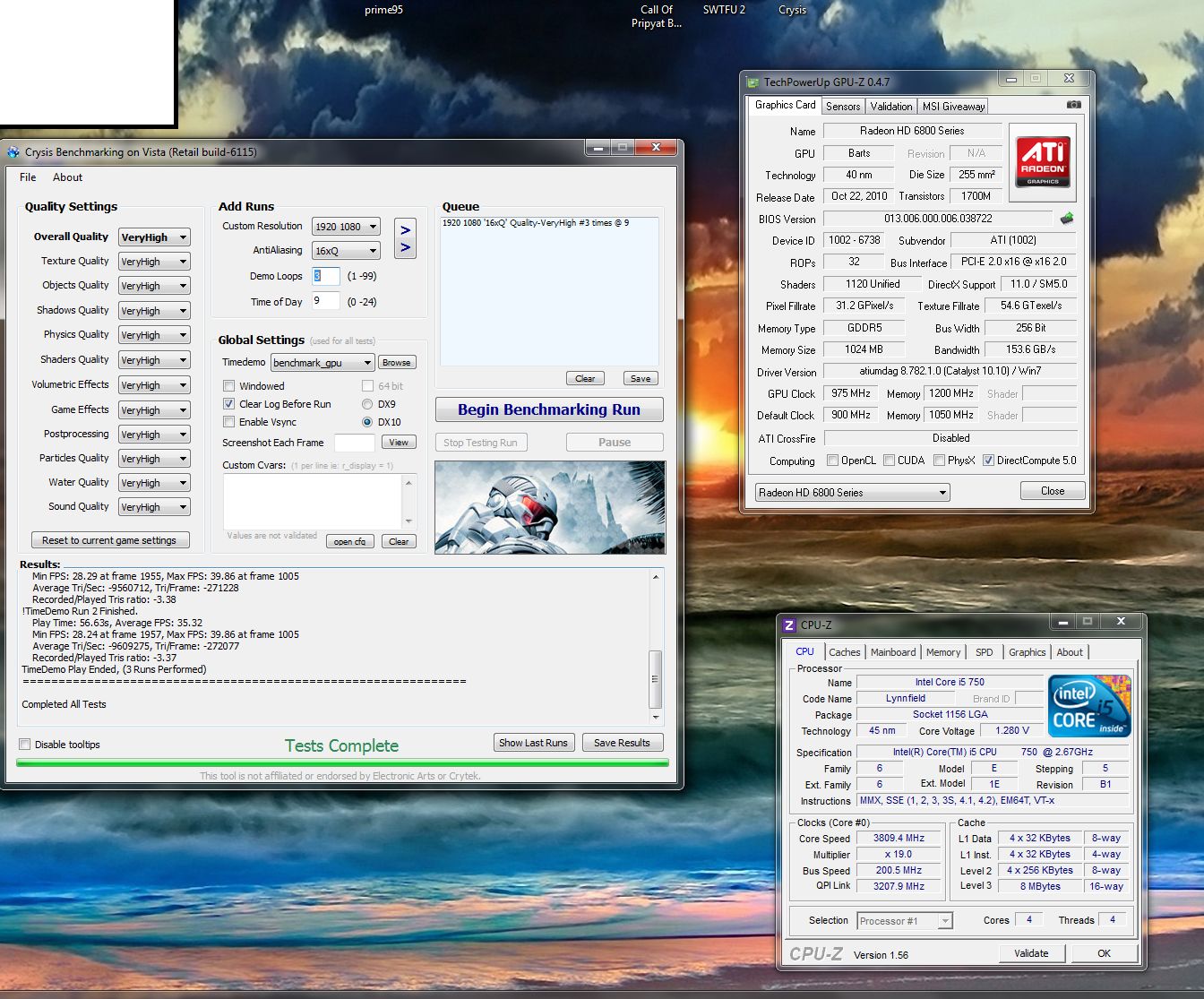Image resolution: width=1204 pixels, height=999 pixels.
Task: Select the DX9 radio button
Action: click(x=367, y=404)
